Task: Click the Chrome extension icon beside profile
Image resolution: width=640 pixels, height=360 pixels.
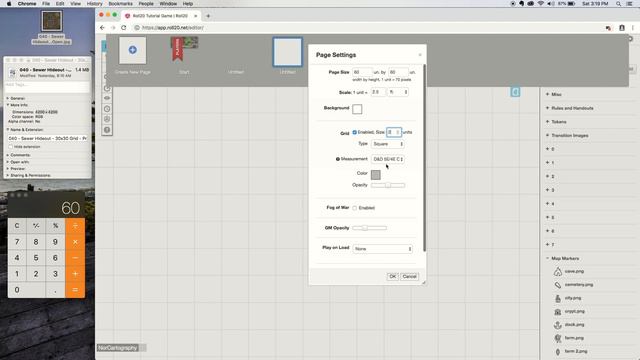Action: tap(608, 28)
